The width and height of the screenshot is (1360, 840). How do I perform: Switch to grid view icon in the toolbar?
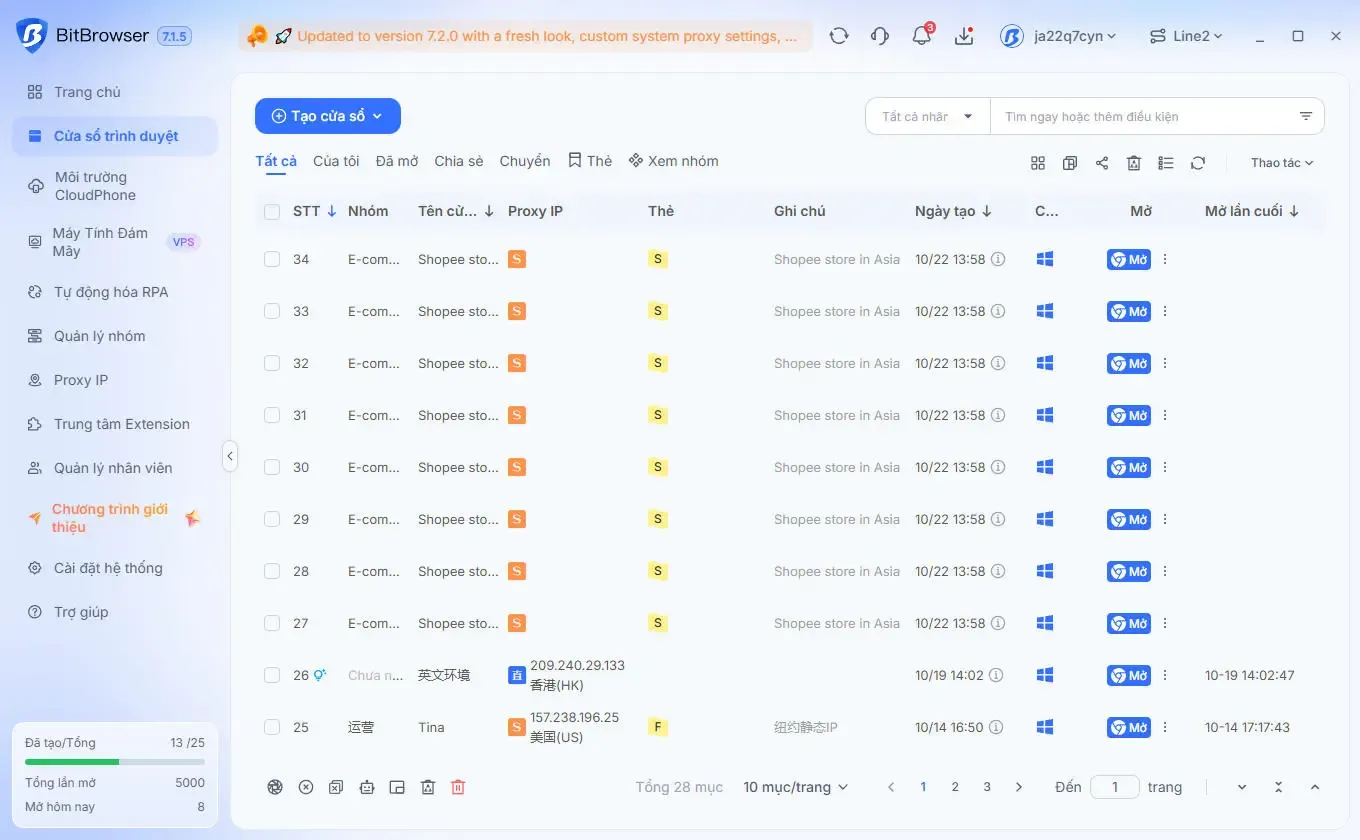click(x=1038, y=163)
